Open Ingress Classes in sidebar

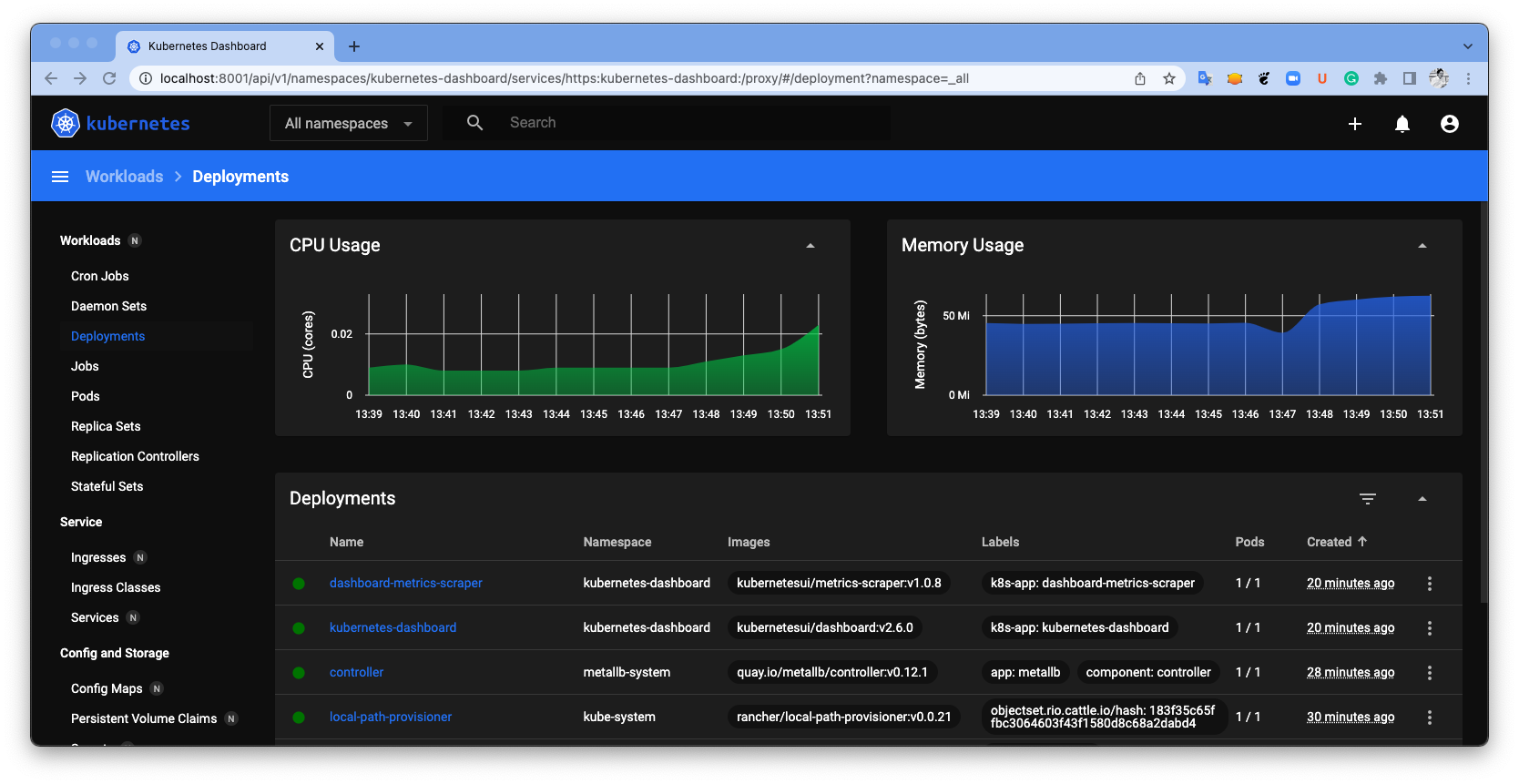tap(116, 587)
